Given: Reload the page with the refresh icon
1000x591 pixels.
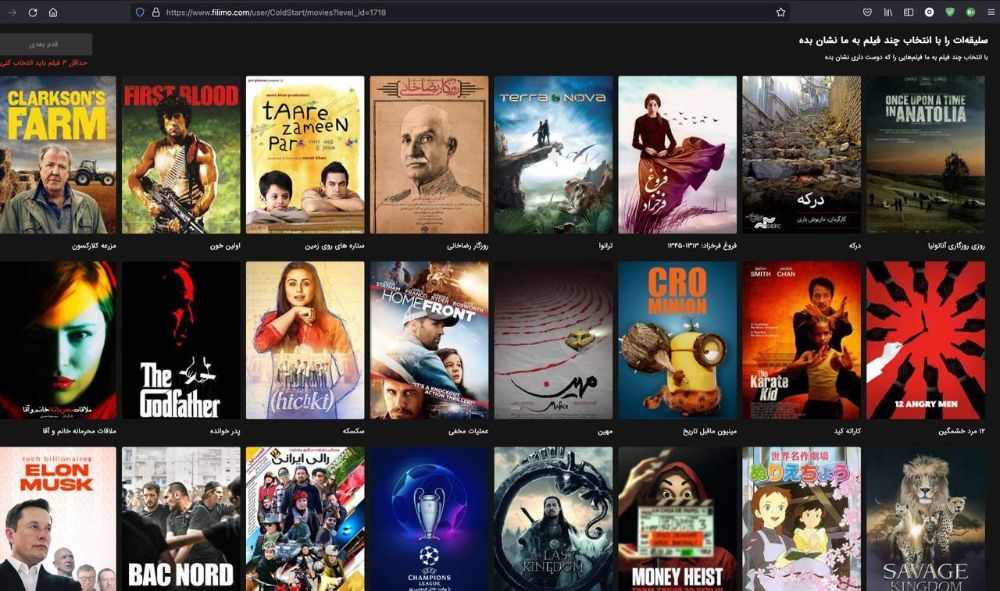Looking at the screenshot, I should point(32,12).
